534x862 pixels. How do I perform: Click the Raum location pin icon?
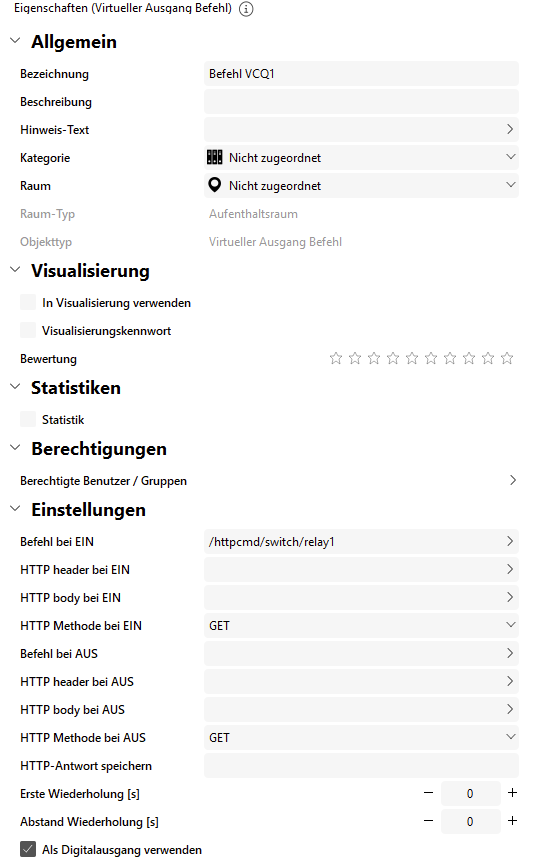click(214, 185)
